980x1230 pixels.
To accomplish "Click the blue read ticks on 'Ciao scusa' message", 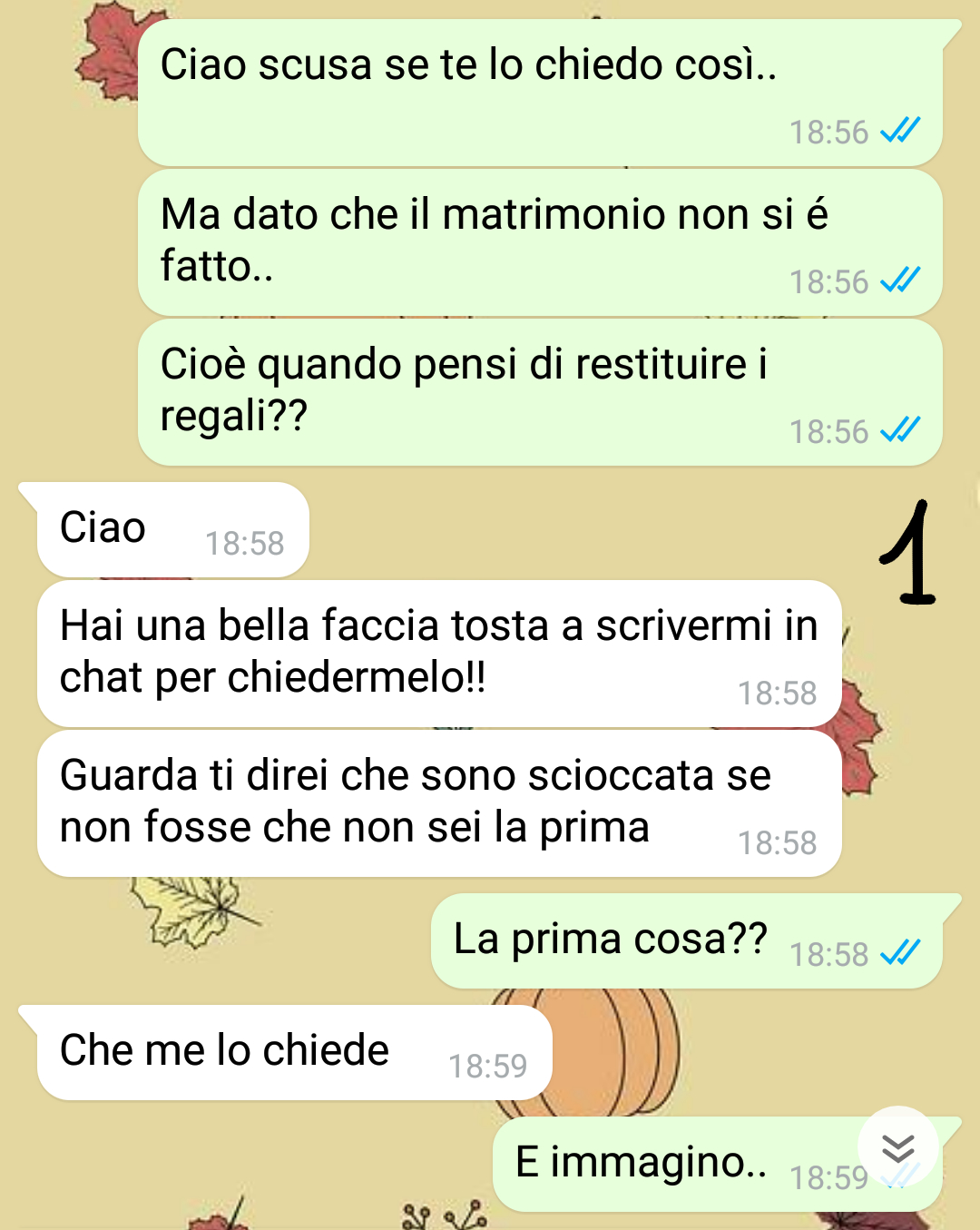I will click(x=900, y=131).
